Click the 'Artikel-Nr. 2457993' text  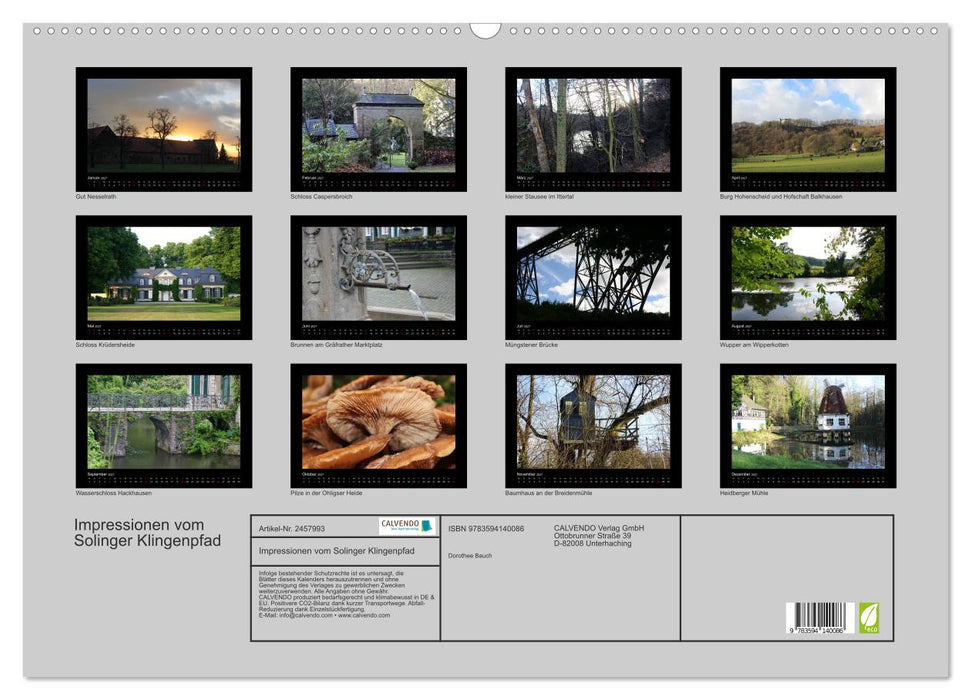292,528
